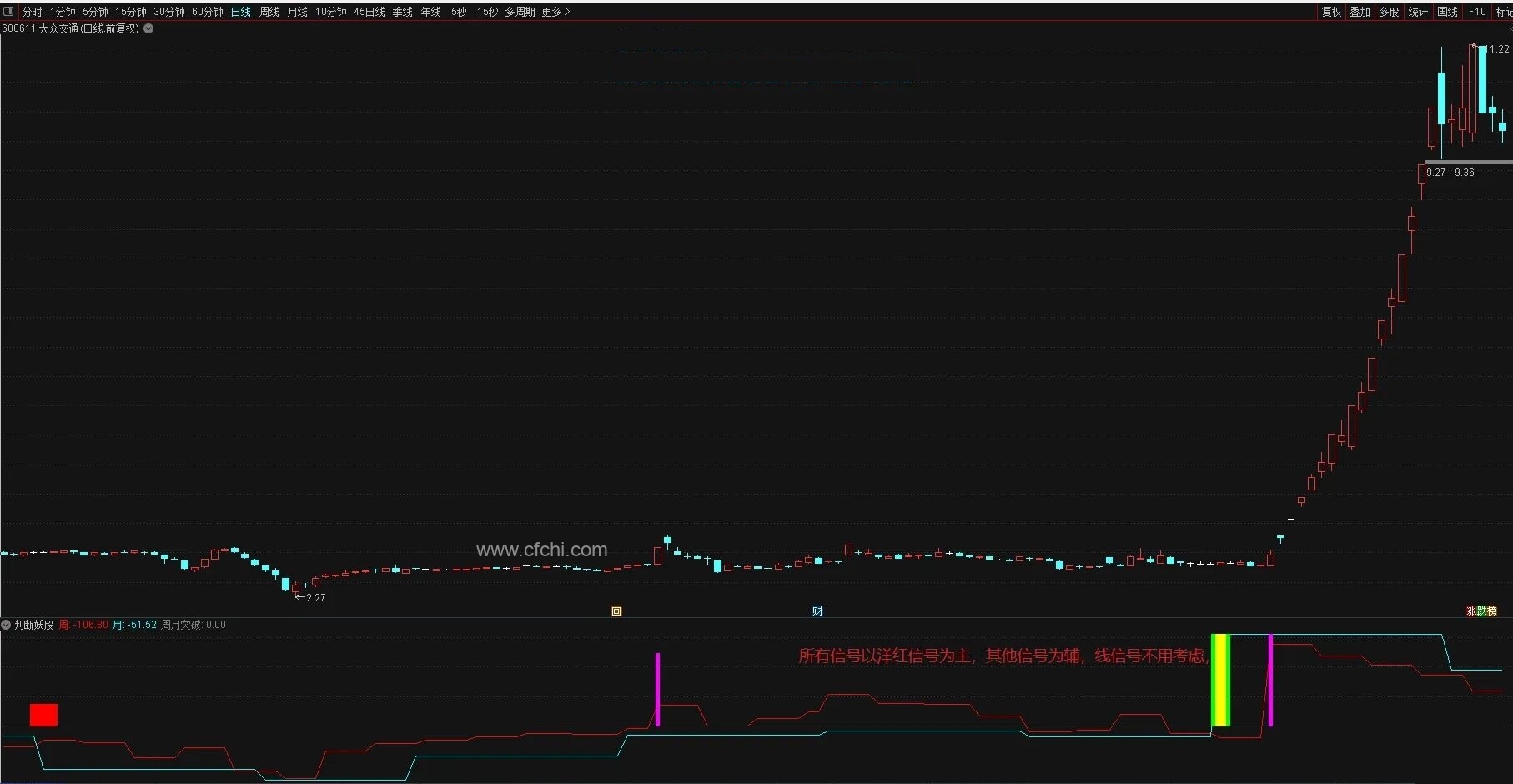Click the 涨跌榜 badge icon

click(x=1481, y=611)
